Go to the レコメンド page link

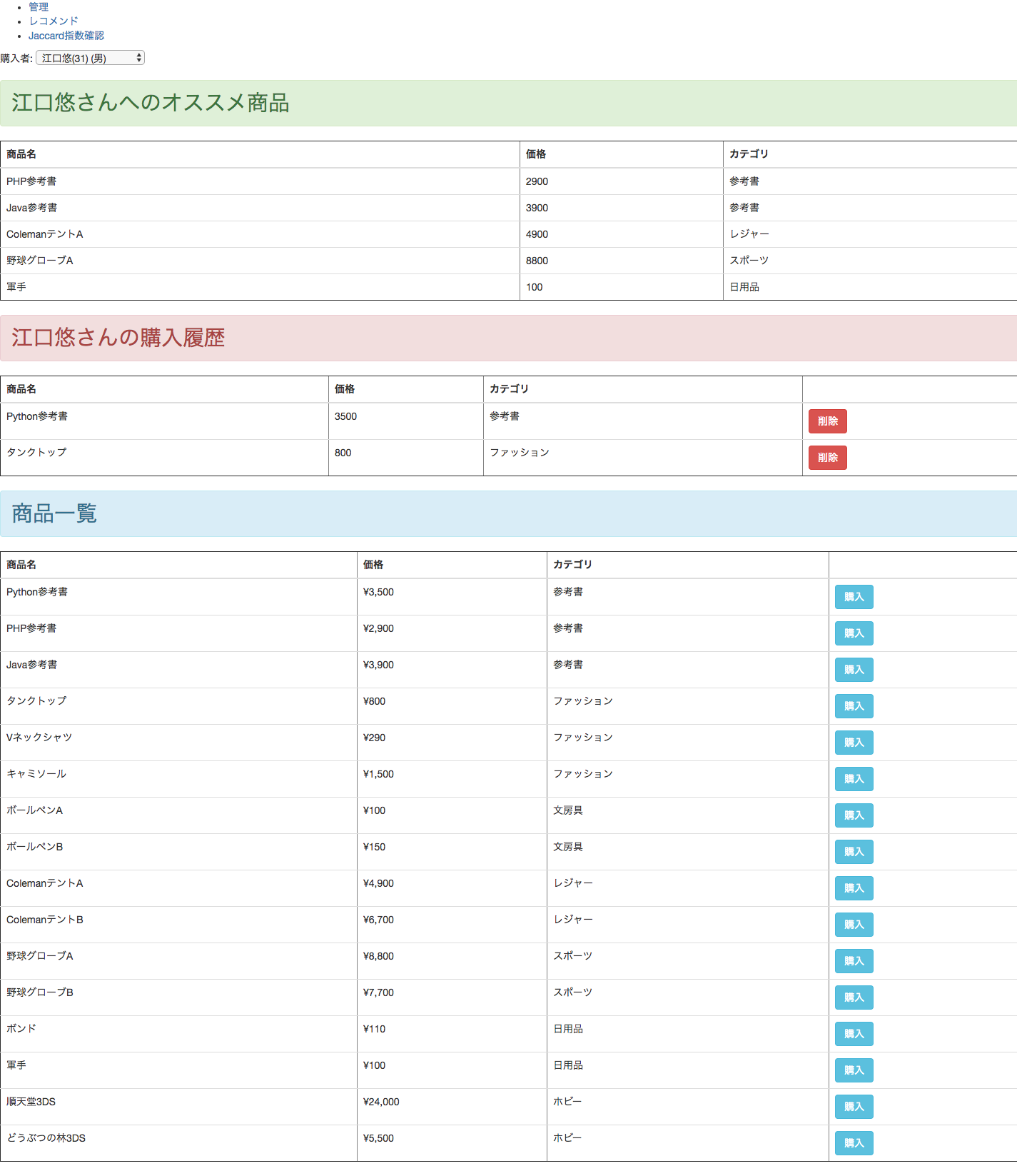coord(54,21)
